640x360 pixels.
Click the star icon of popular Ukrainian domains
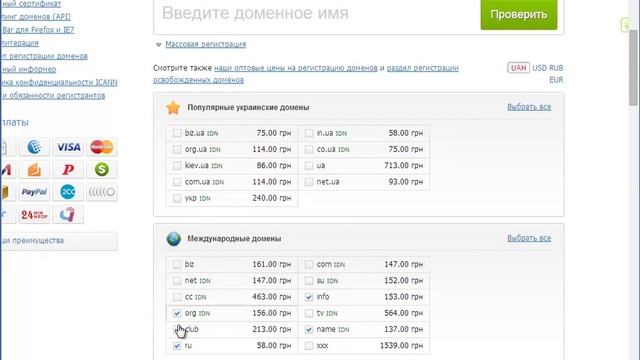pyautogui.click(x=173, y=108)
